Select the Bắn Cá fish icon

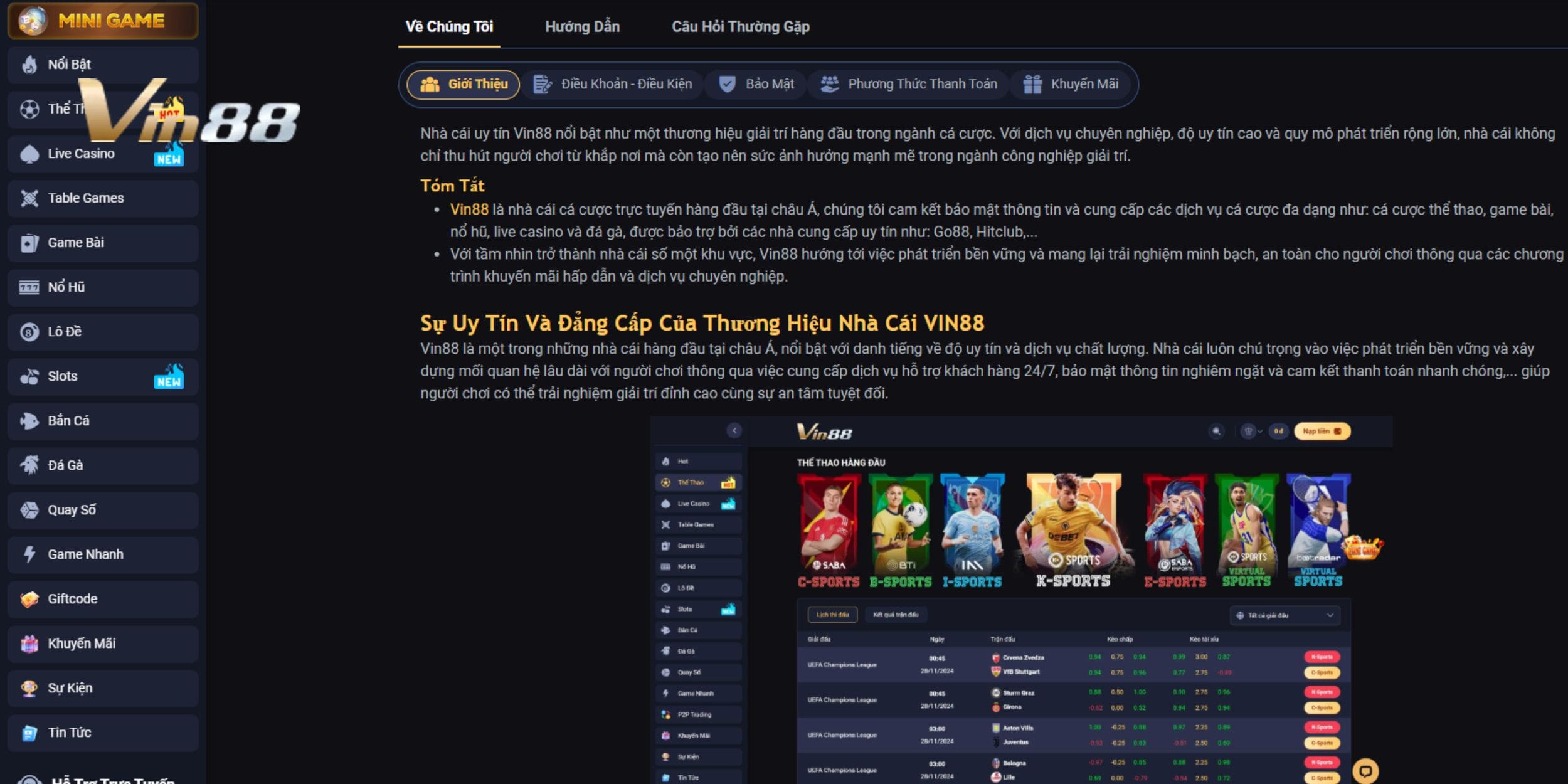(x=29, y=421)
